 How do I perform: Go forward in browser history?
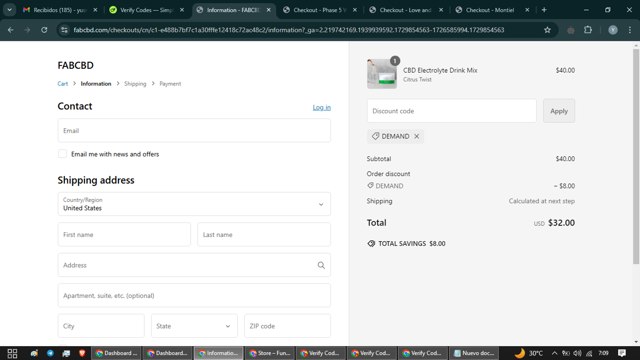27,30
